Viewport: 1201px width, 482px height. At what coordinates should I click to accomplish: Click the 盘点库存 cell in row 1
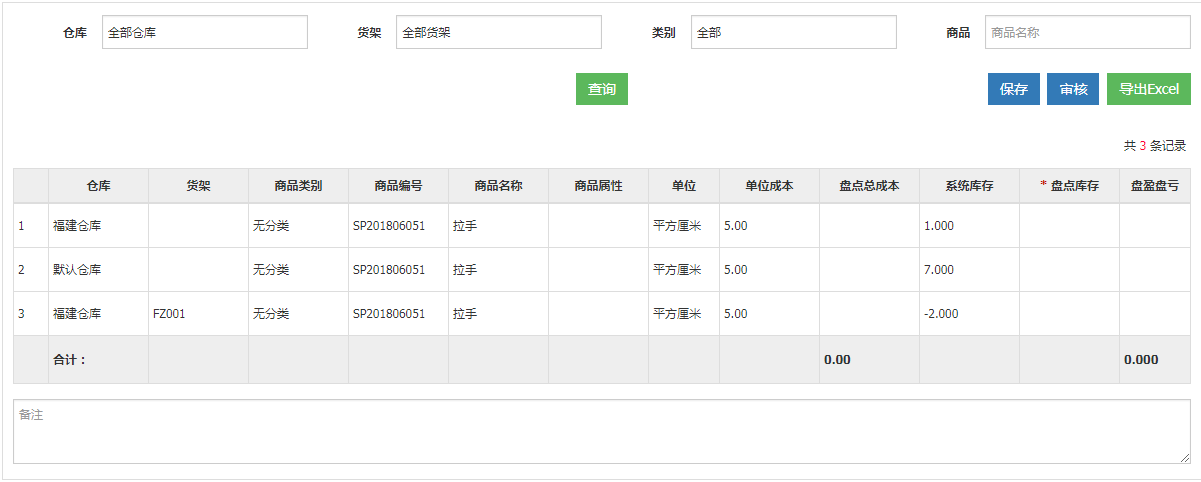pyautogui.click(x=1069, y=226)
